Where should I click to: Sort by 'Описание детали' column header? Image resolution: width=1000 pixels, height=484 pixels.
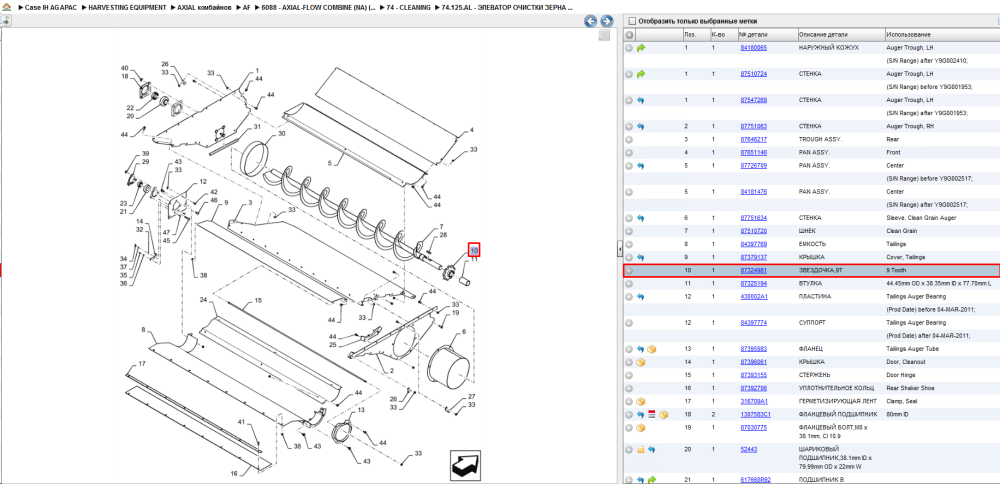[841, 34]
